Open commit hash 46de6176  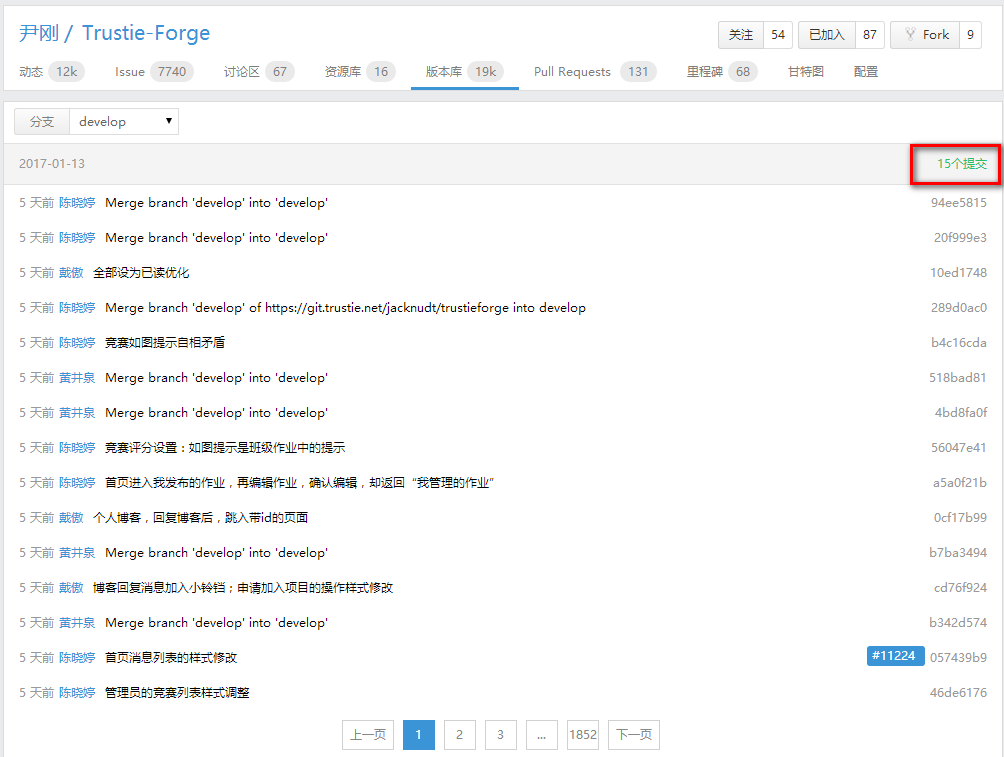[958, 692]
